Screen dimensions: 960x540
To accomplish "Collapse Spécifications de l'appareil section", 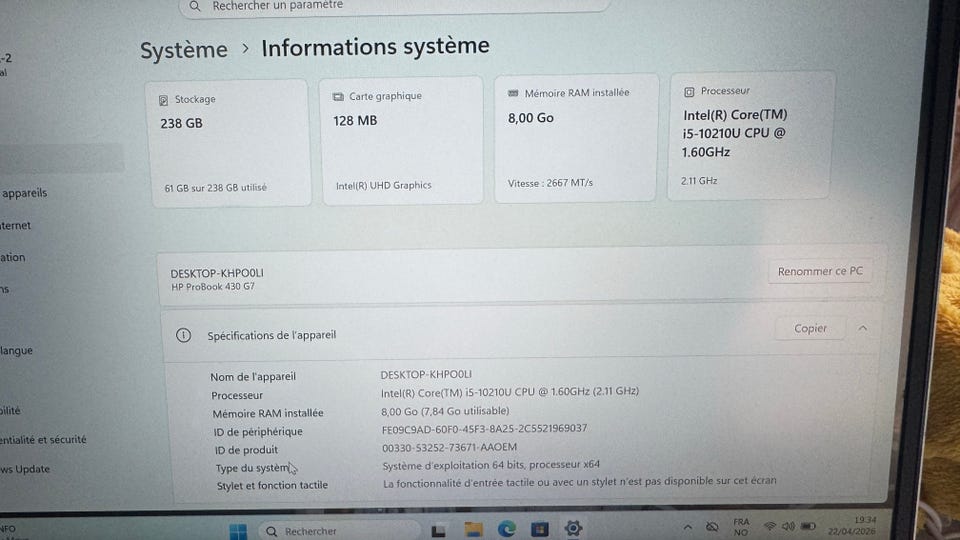I will (863, 328).
